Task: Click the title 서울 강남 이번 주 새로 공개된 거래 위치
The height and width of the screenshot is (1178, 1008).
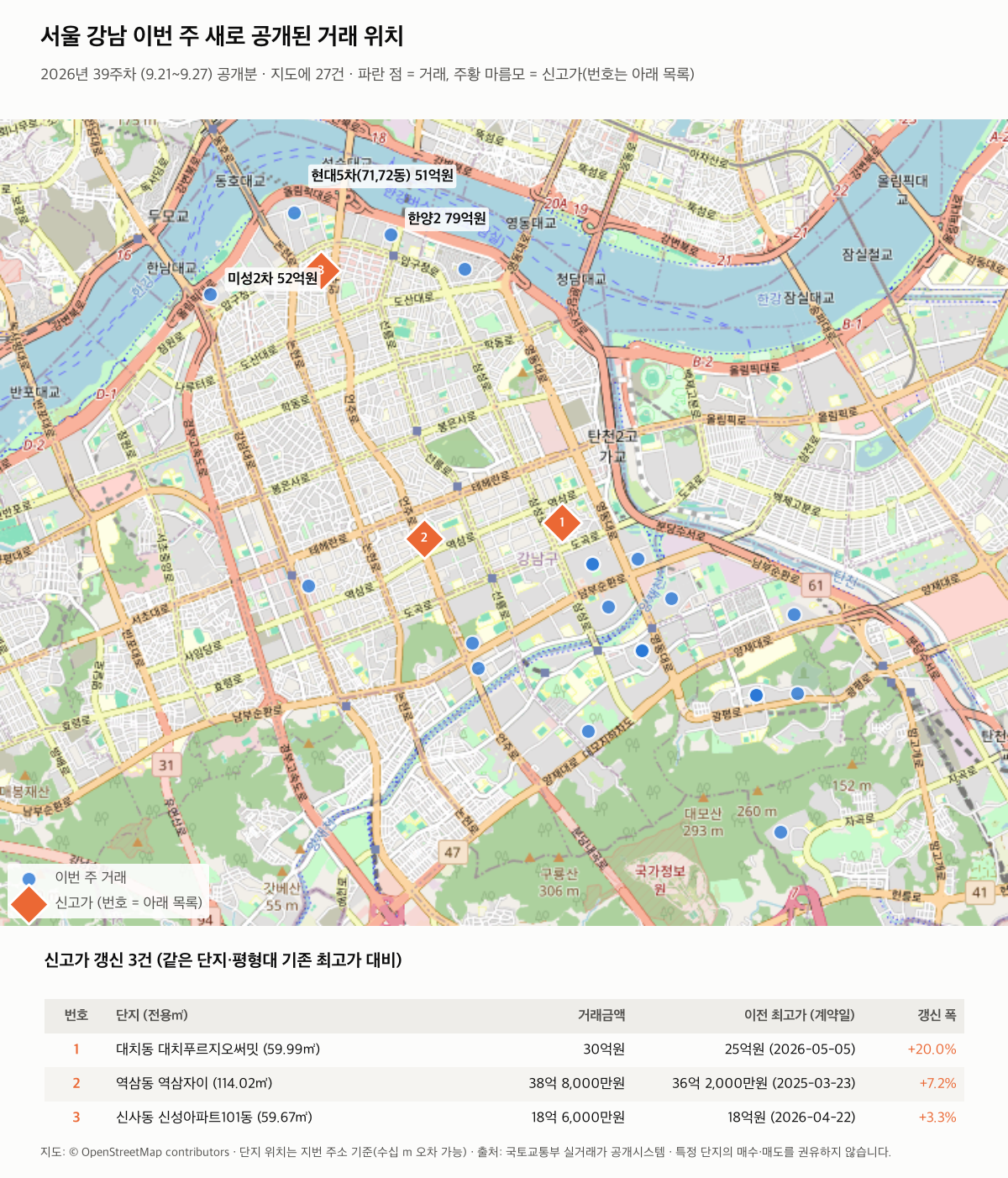Action: pyautogui.click(x=223, y=36)
